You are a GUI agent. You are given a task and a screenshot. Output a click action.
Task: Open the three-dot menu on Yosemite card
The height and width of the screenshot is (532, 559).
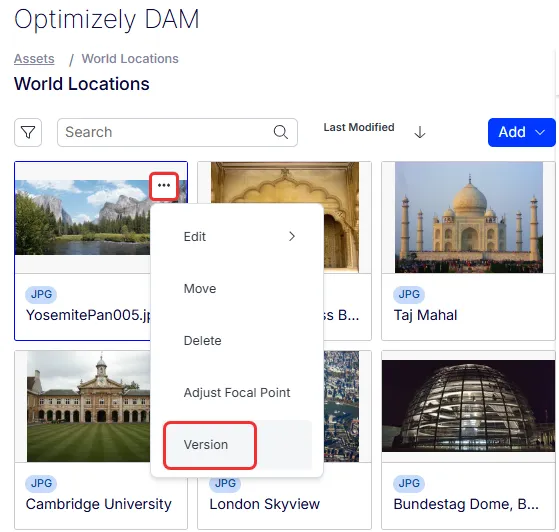pyautogui.click(x=164, y=185)
